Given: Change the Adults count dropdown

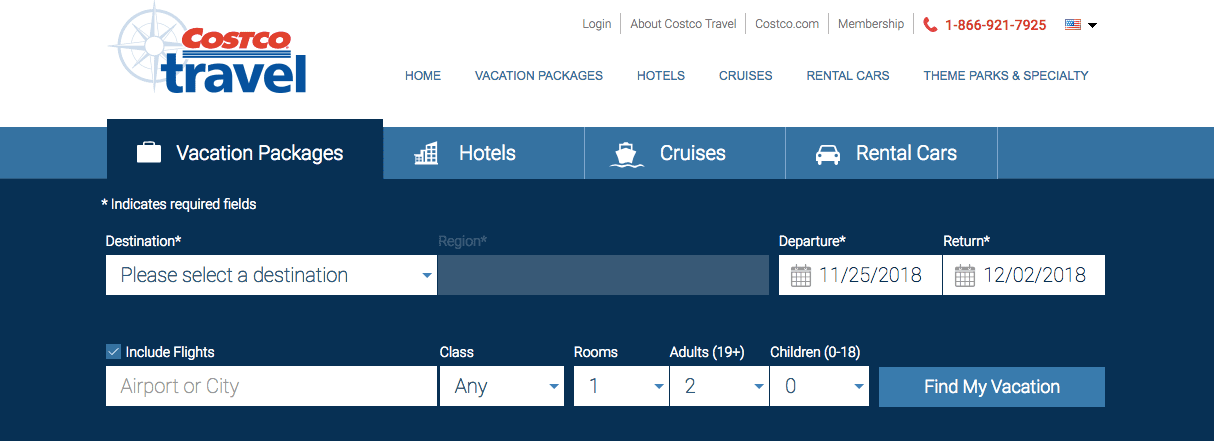Looking at the screenshot, I should tap(719, 386).
